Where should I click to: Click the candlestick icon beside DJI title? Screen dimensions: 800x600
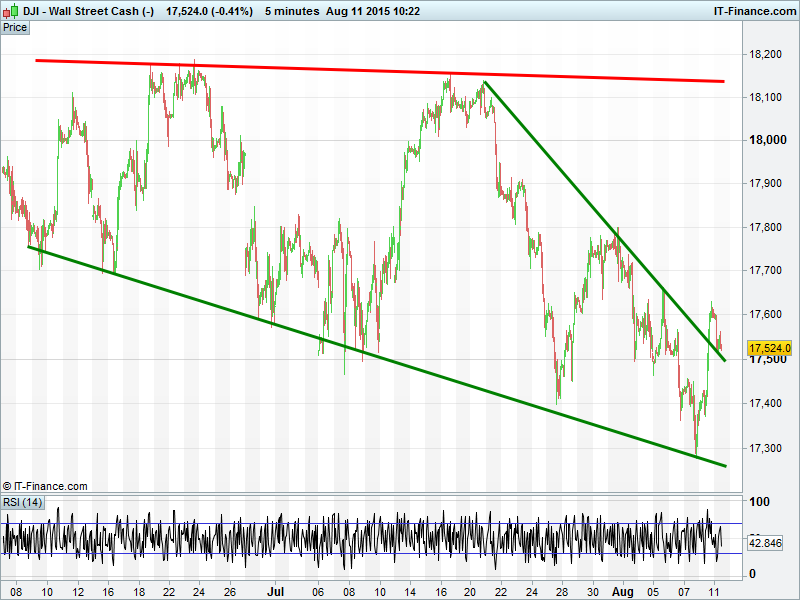(x=11, y=11)
